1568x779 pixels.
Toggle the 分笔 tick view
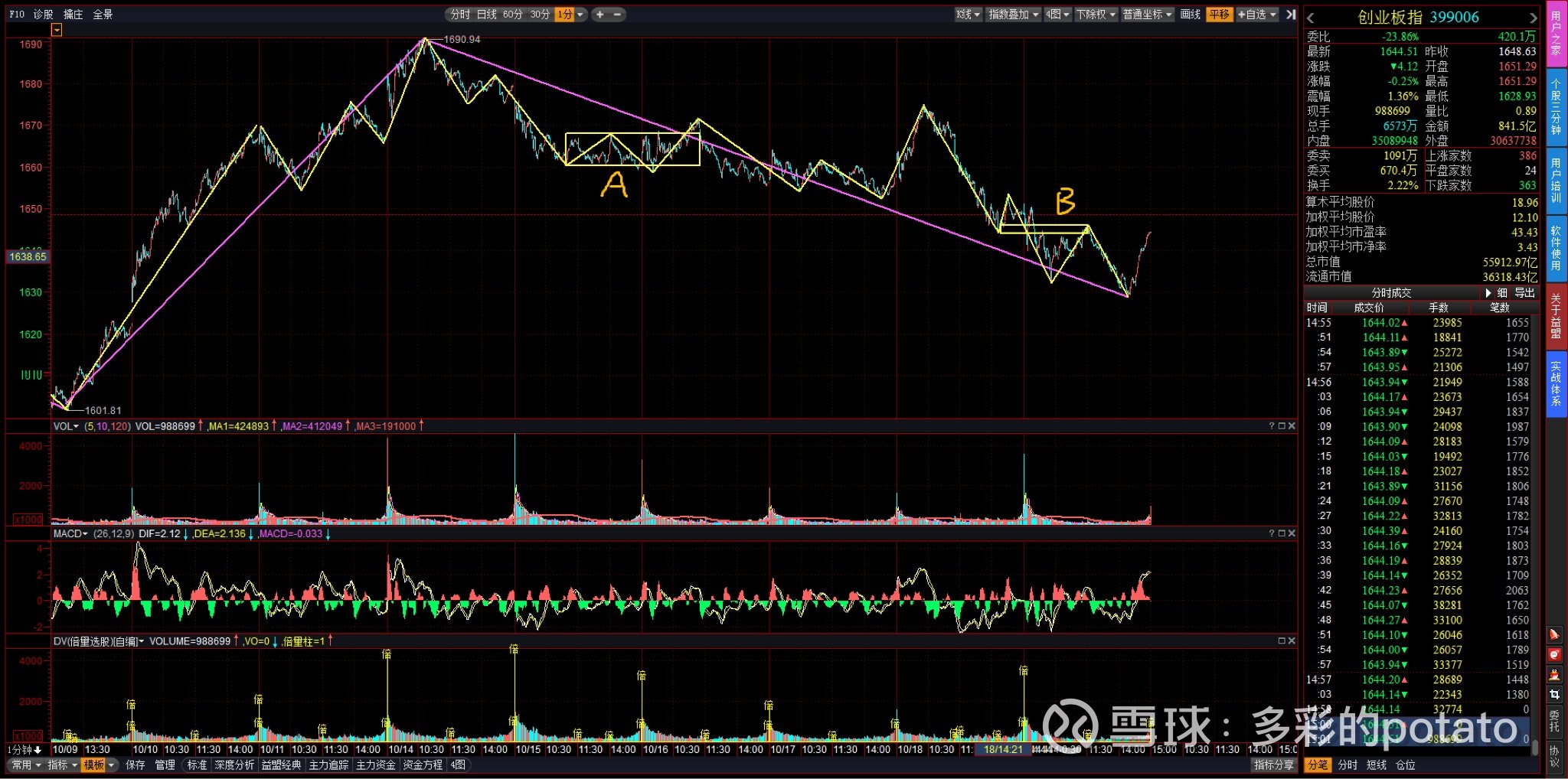(x=1318, y=765)
